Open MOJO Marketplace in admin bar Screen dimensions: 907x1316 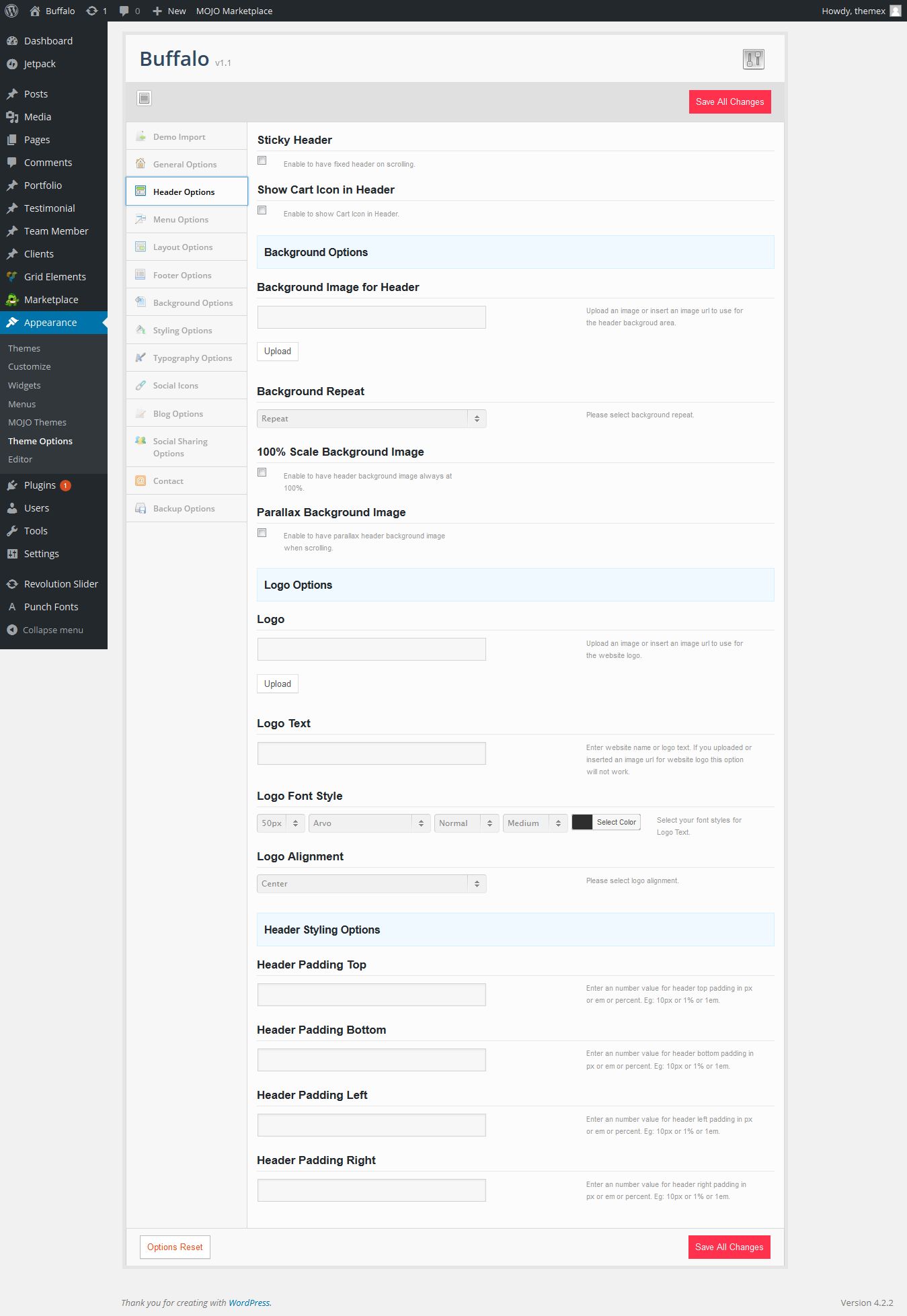pyautogui.click(x=234, y=11)
